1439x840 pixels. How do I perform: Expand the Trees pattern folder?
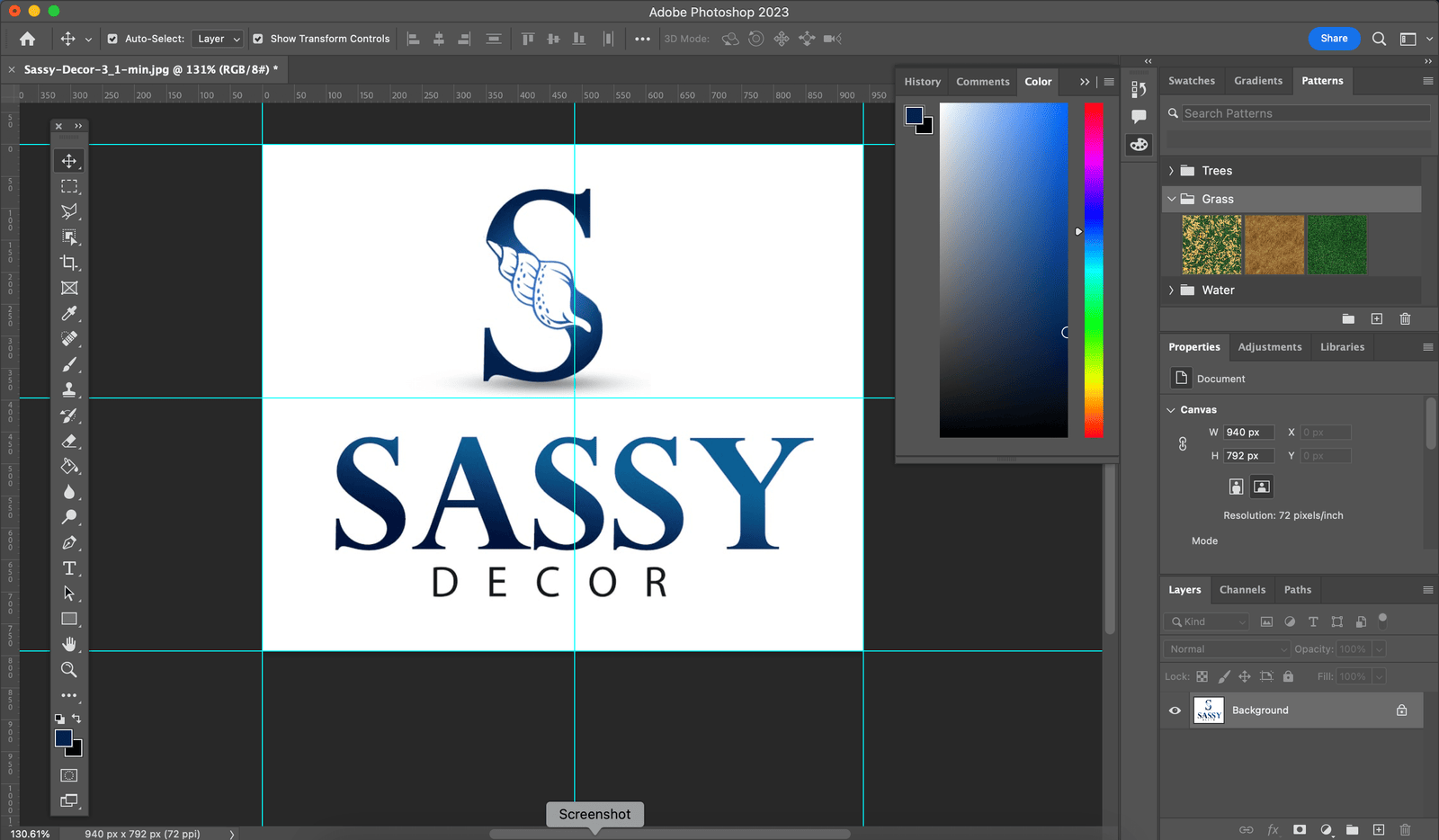pos(1171,171)
